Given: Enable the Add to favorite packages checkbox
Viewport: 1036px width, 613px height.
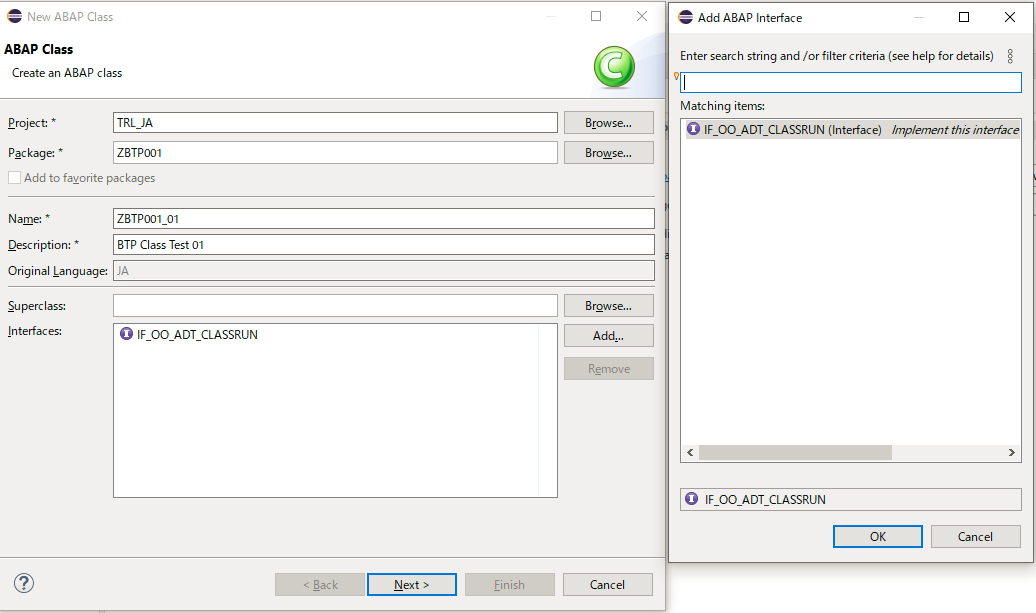Looking at the screenshot, I should click(x=13, y=177).
